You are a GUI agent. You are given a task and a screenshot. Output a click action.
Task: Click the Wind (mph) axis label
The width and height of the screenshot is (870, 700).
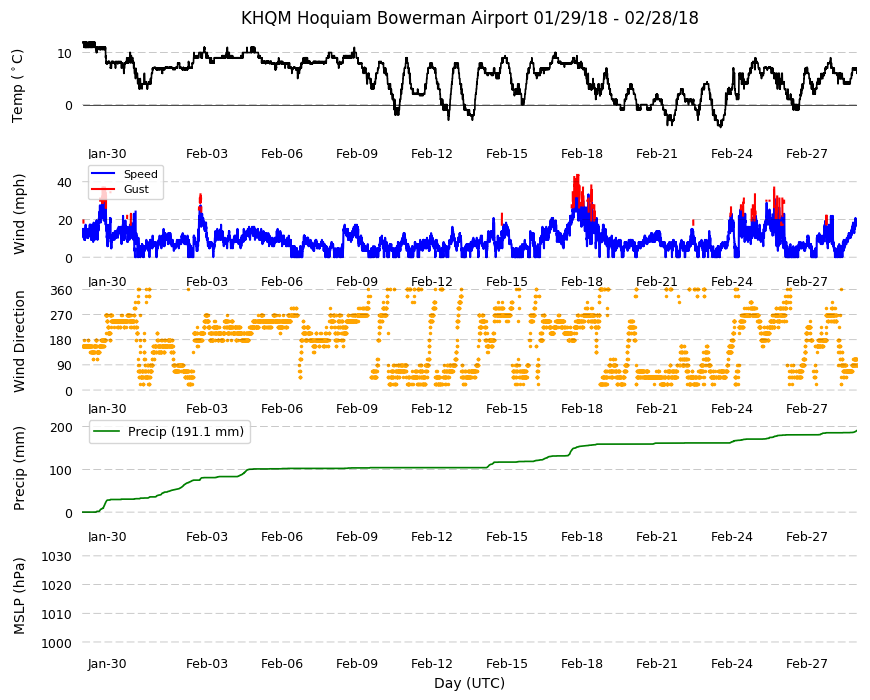coord(19,214)
